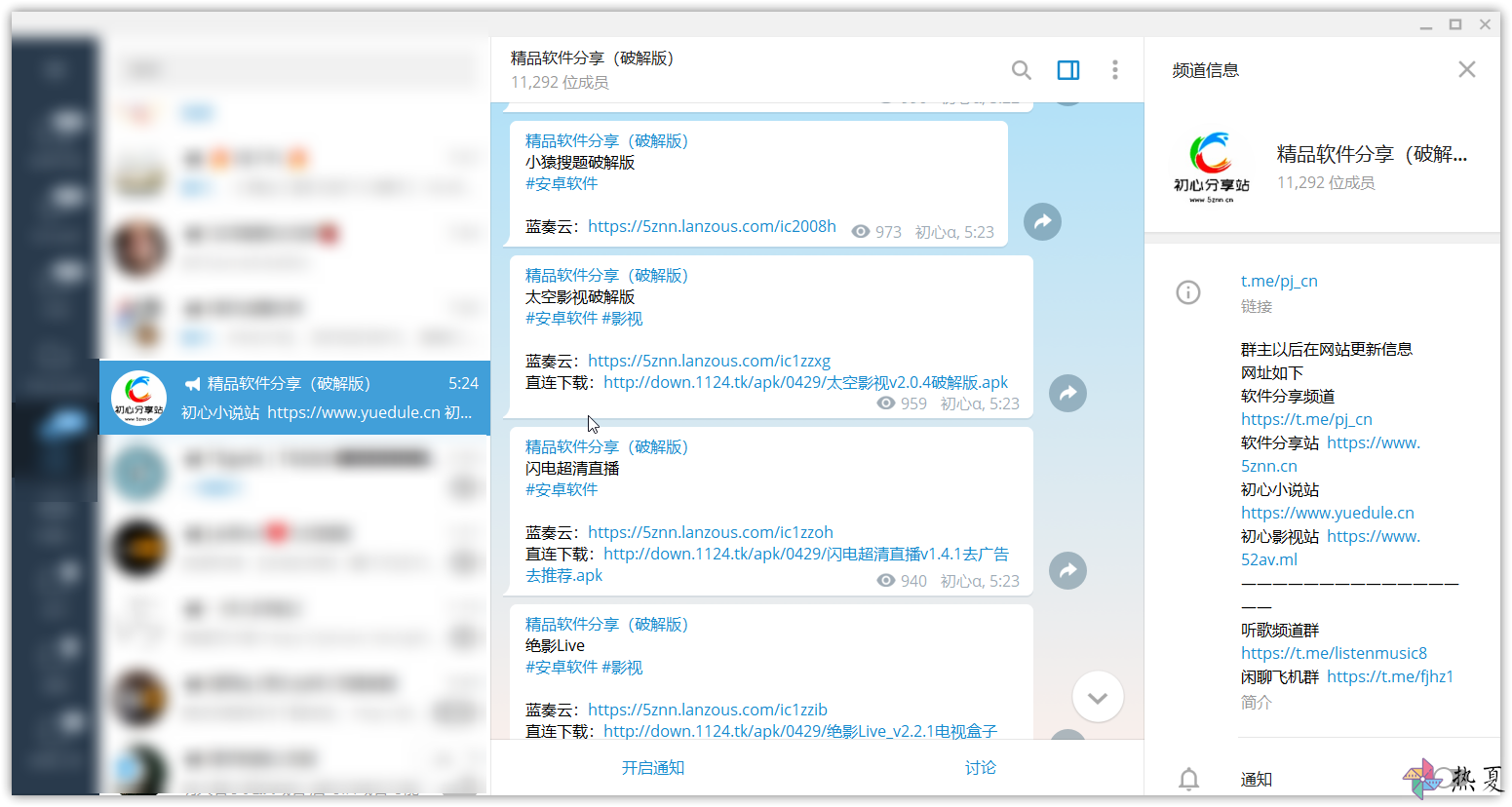Forward the 闪电超清直播 message

1067,571
